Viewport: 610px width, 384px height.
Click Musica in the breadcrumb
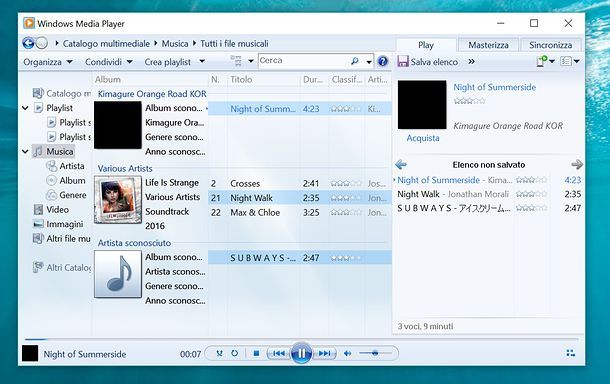pyautogui.click(x=175, y=44)
